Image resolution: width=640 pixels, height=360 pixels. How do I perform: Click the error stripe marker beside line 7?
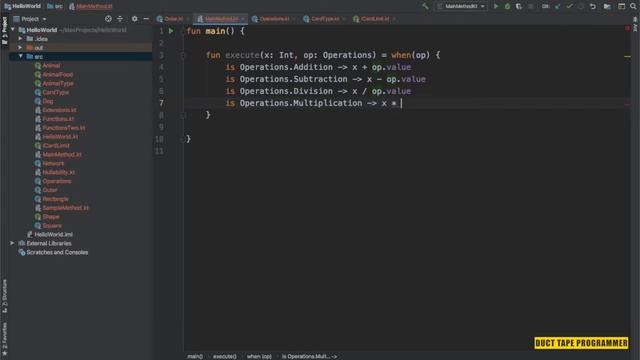pos(628,104)
